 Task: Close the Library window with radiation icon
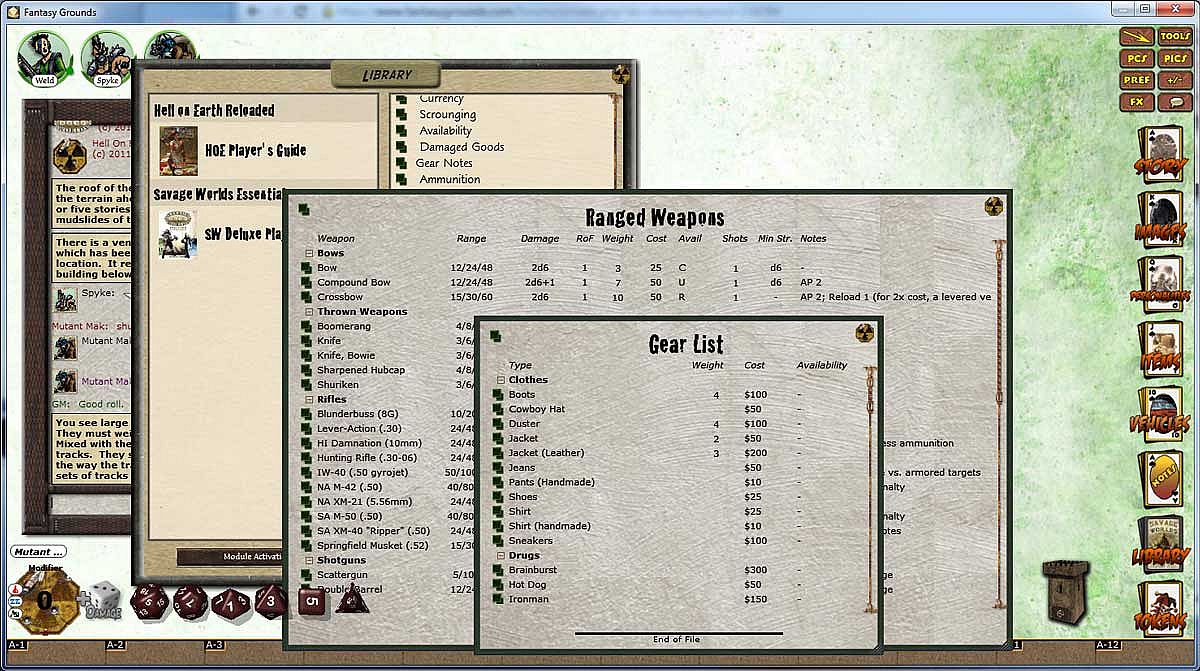[620, 73]
